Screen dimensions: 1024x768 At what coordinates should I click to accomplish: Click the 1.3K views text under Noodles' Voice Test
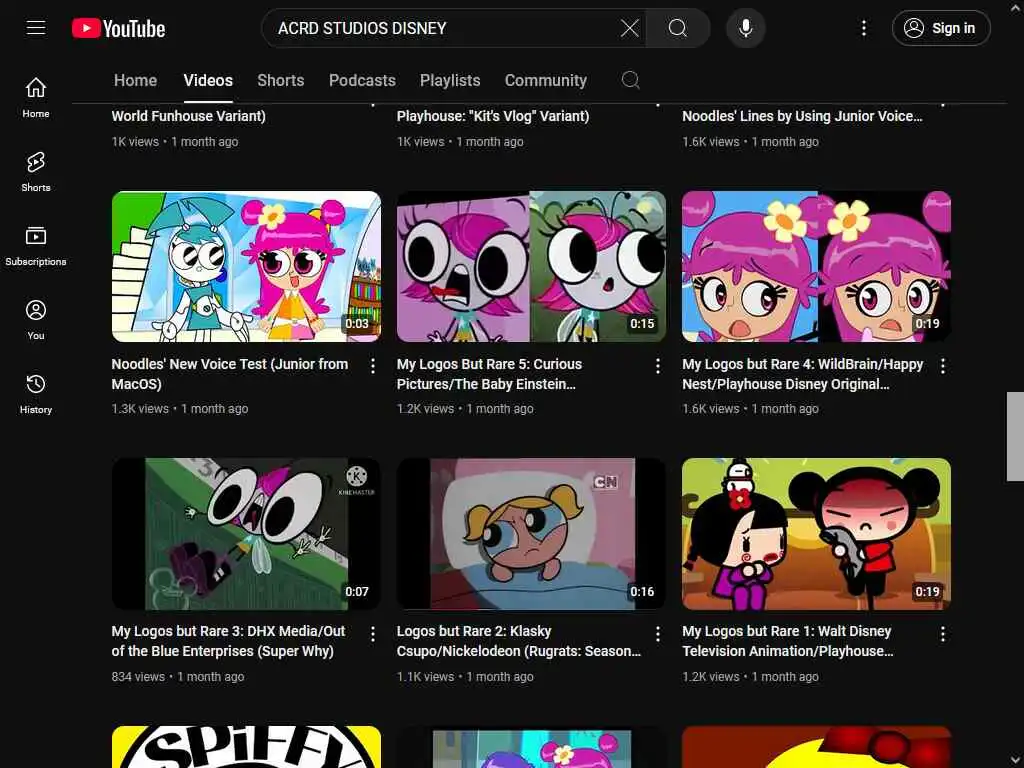tap(140, 409)
